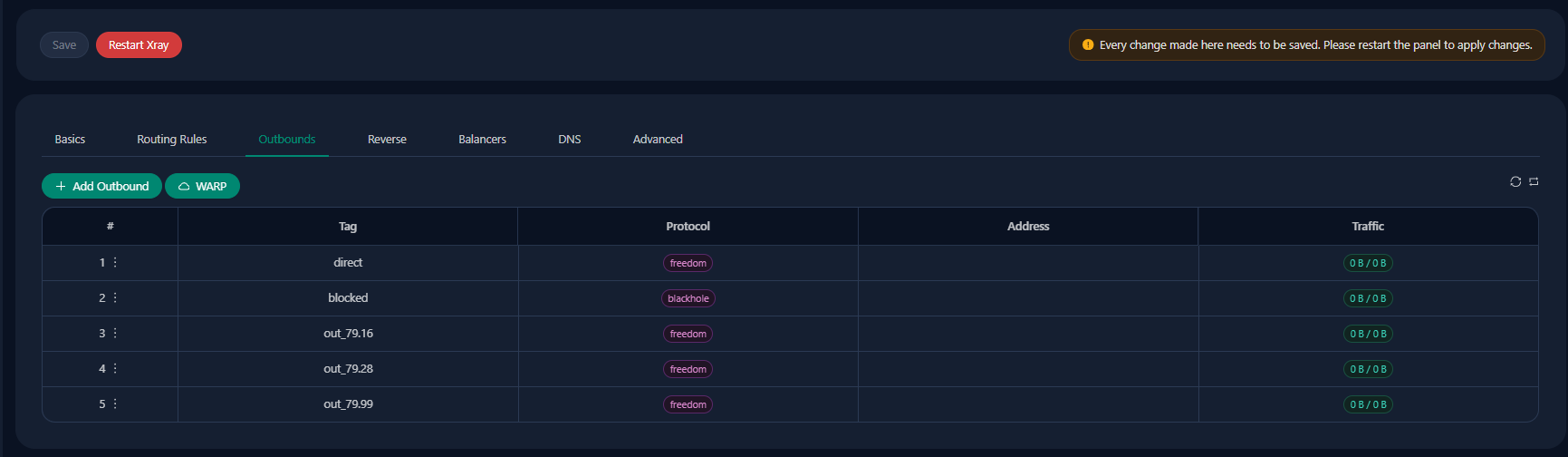Click the traffic badge for direct outbound
The height and width of the screenshot is (457, 1568).
(1368, 263)
